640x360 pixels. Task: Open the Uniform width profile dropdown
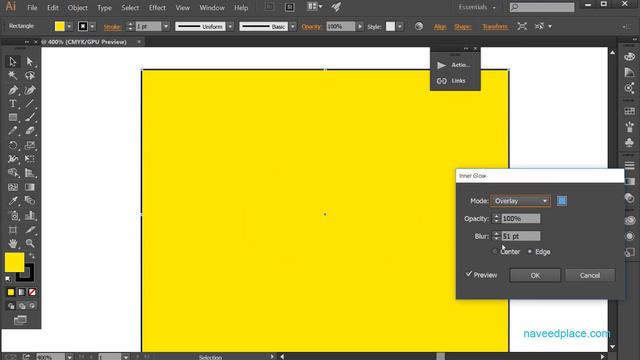[230, 27]
